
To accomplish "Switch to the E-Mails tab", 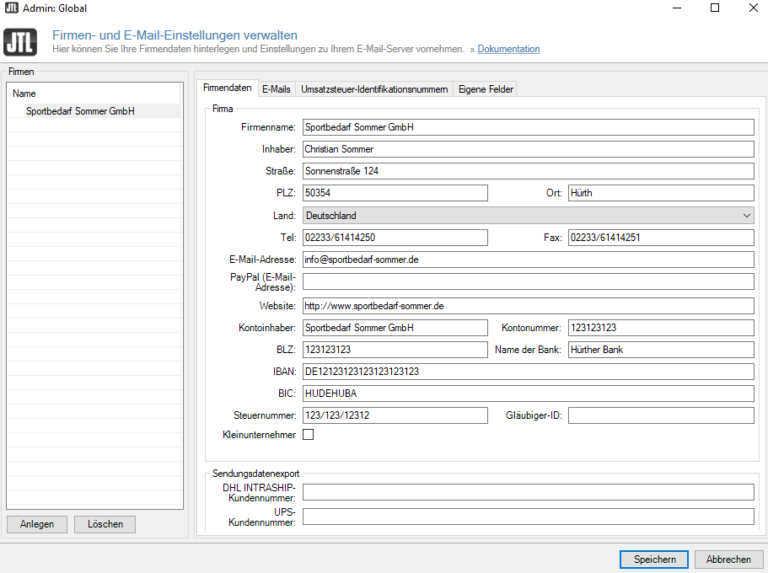I will (x=276, y=89).
